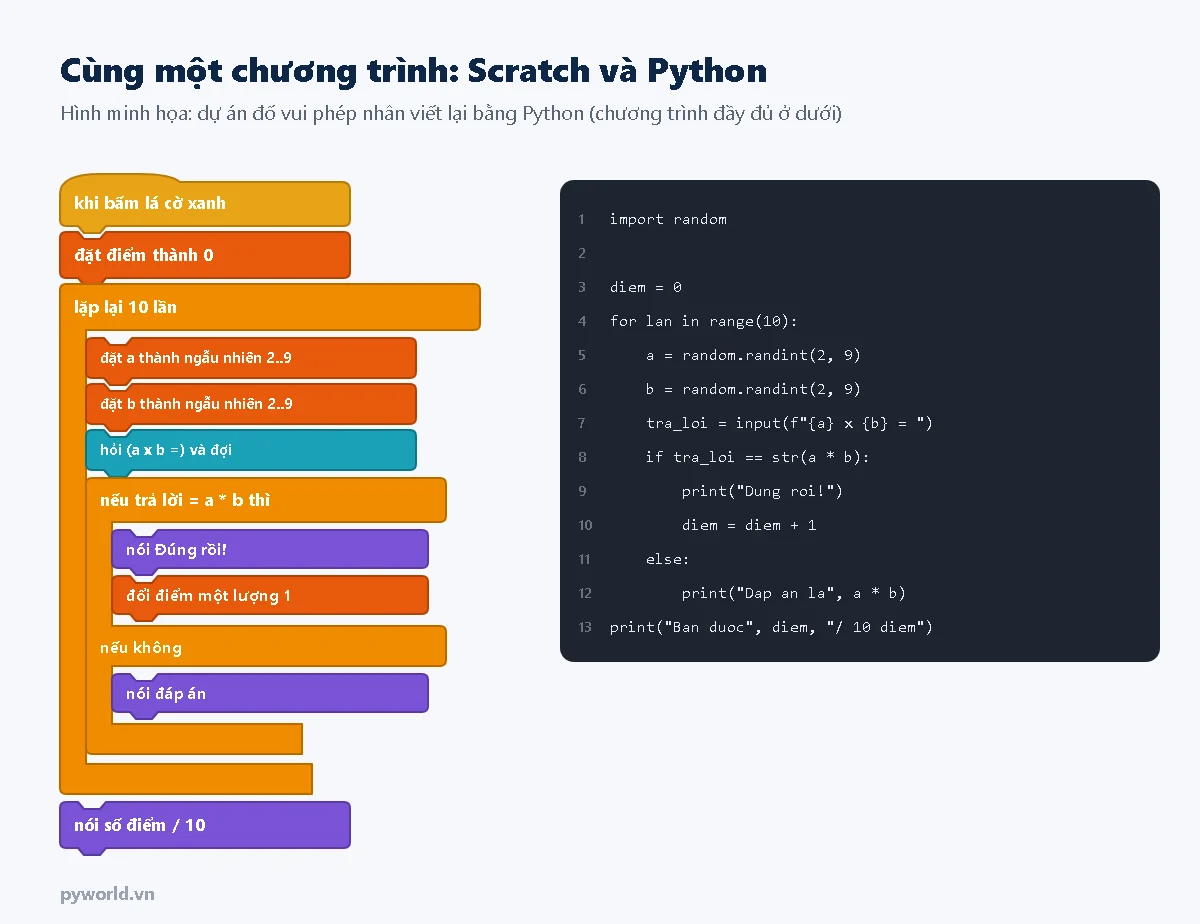Select the 'đặt b thành ngẫu nhiên 2..9' block
The image size is (1200, 924).
coord(251,404)
